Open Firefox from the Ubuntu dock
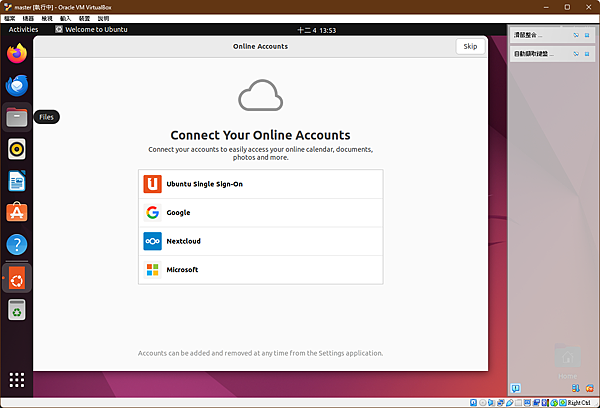Viewport: 600px width, 408px height. tap(17, 53)
